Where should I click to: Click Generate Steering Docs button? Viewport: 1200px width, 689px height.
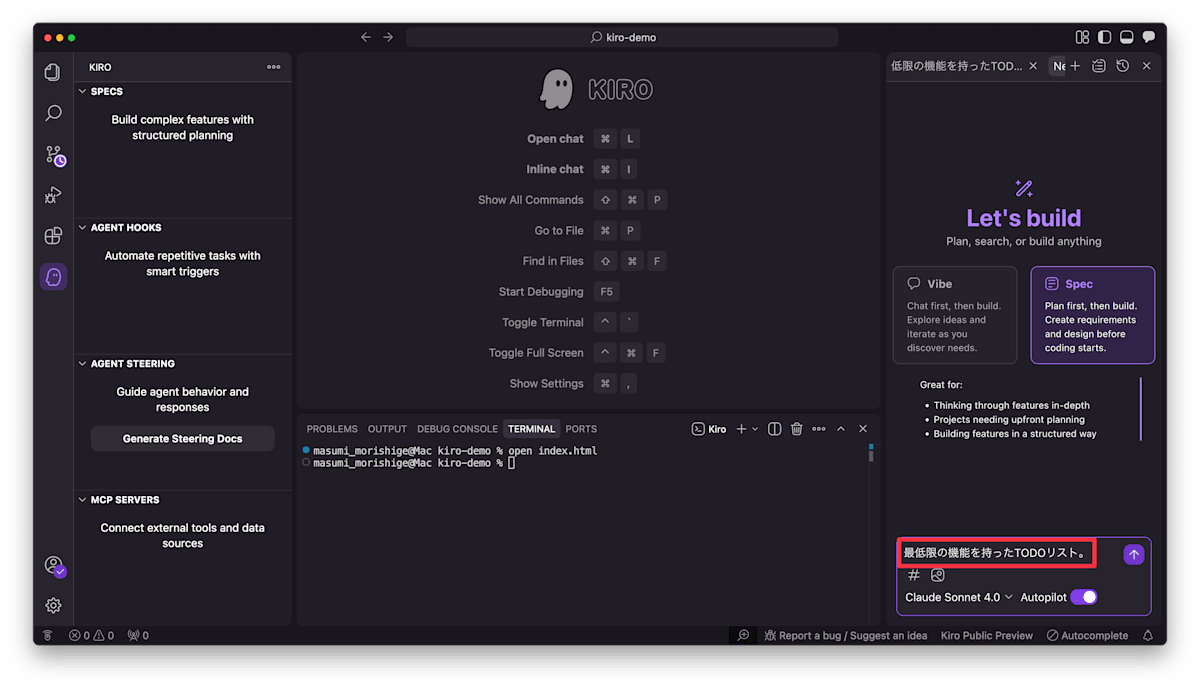tap(183, 439)
